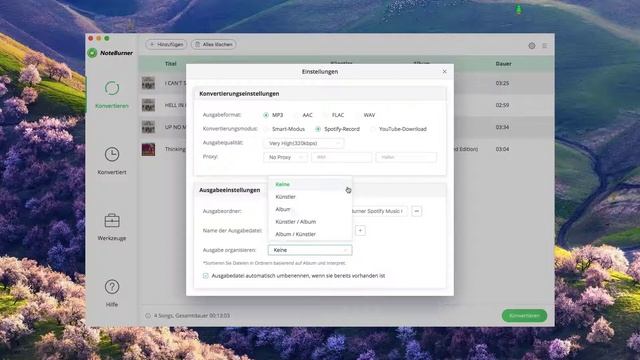
Task: Choose the YouTube-Download conversion mode
Action: 373,129
